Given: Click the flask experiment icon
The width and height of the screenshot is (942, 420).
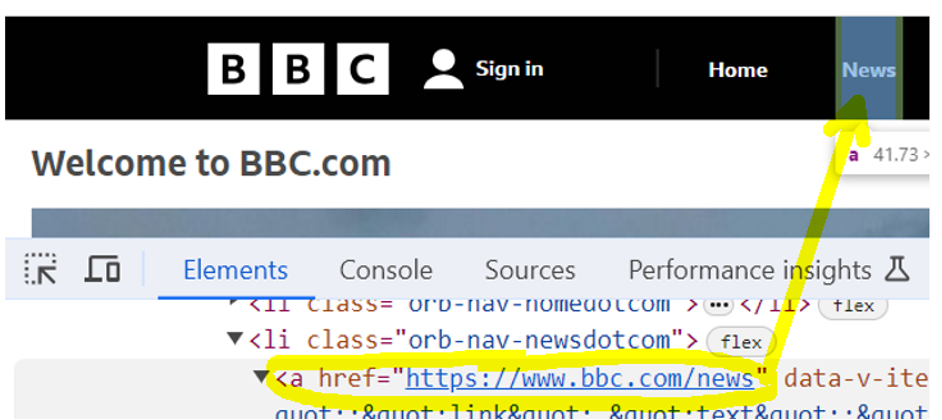Looking at the screenshot, I should click(895, 269).
